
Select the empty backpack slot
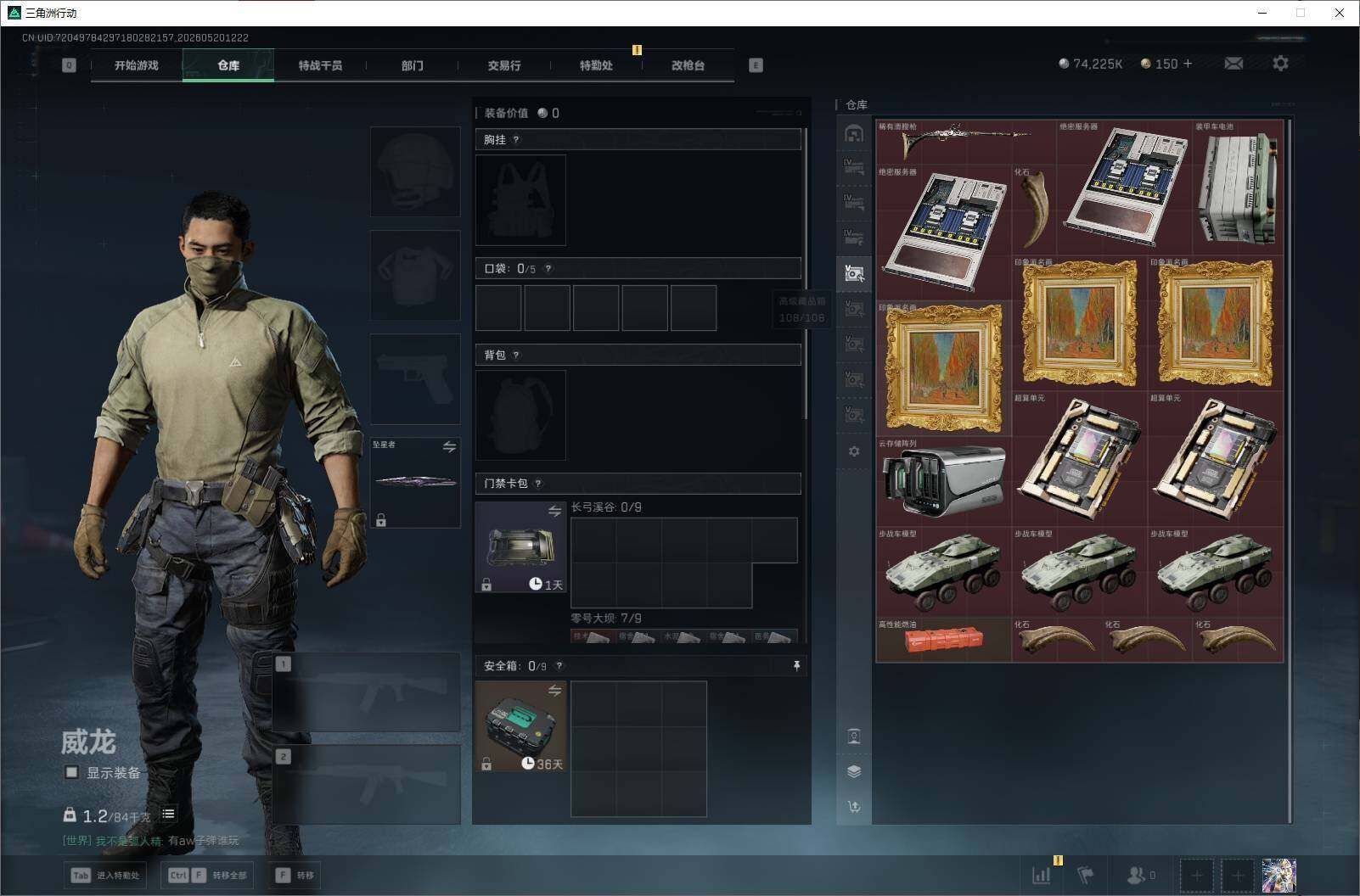[x=520, y=415]
